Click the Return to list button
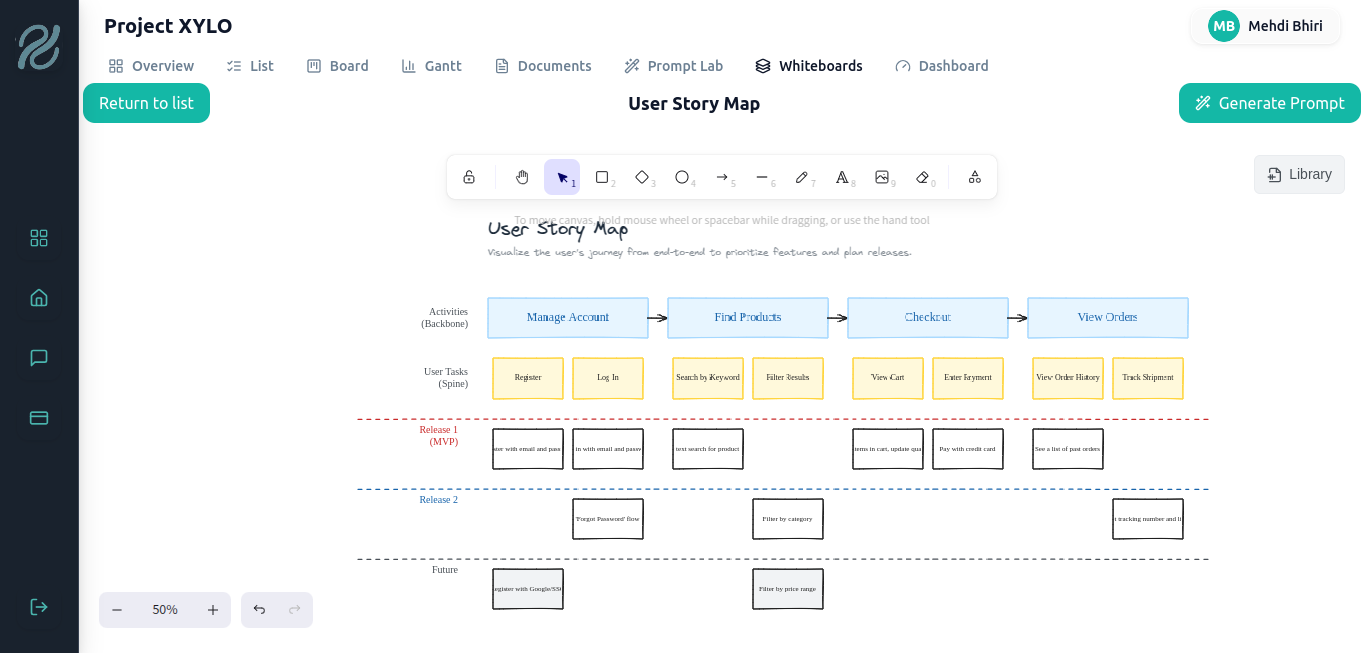 [x=146, y=103]
